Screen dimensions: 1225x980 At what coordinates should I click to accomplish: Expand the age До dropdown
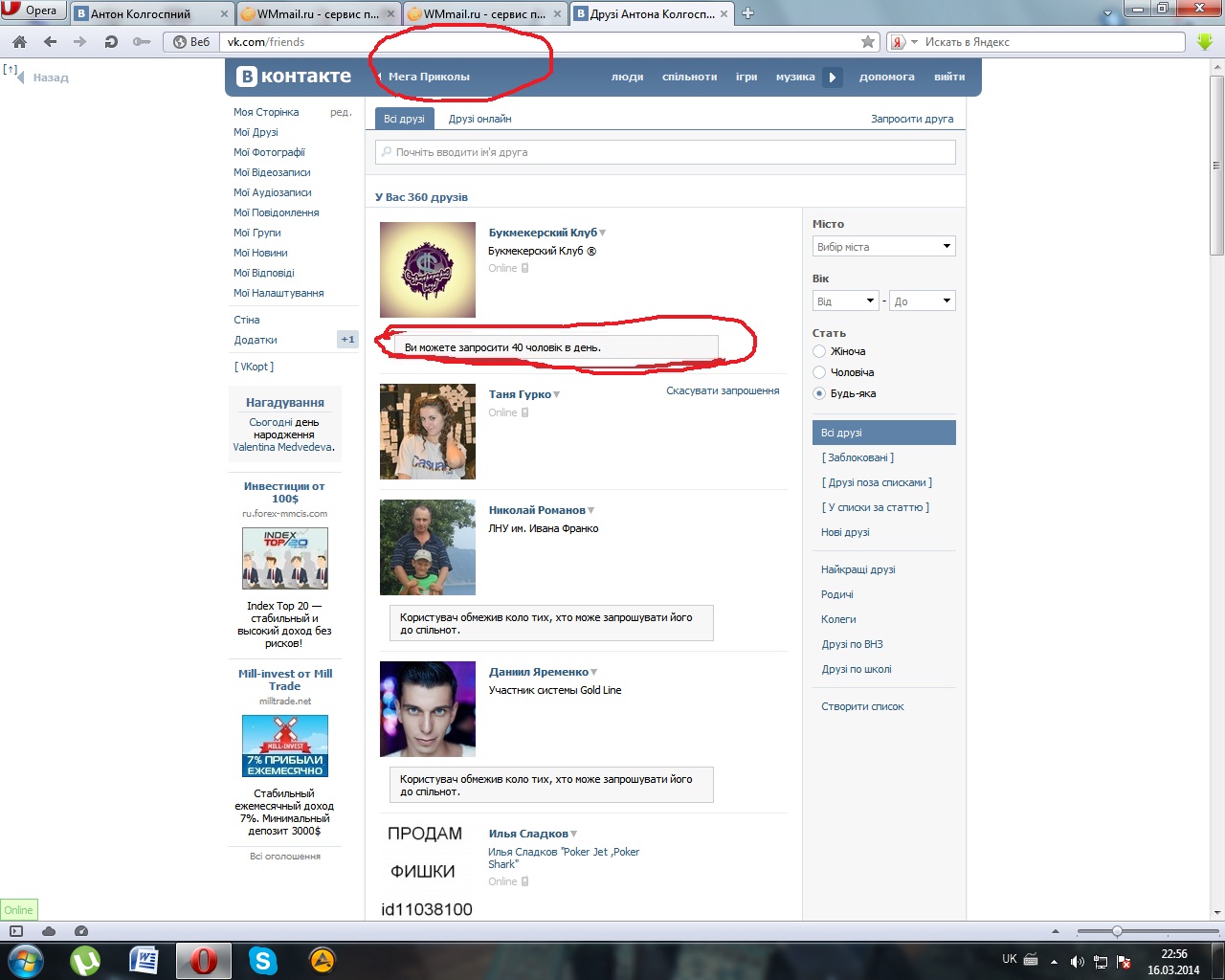tap(922, 301)
